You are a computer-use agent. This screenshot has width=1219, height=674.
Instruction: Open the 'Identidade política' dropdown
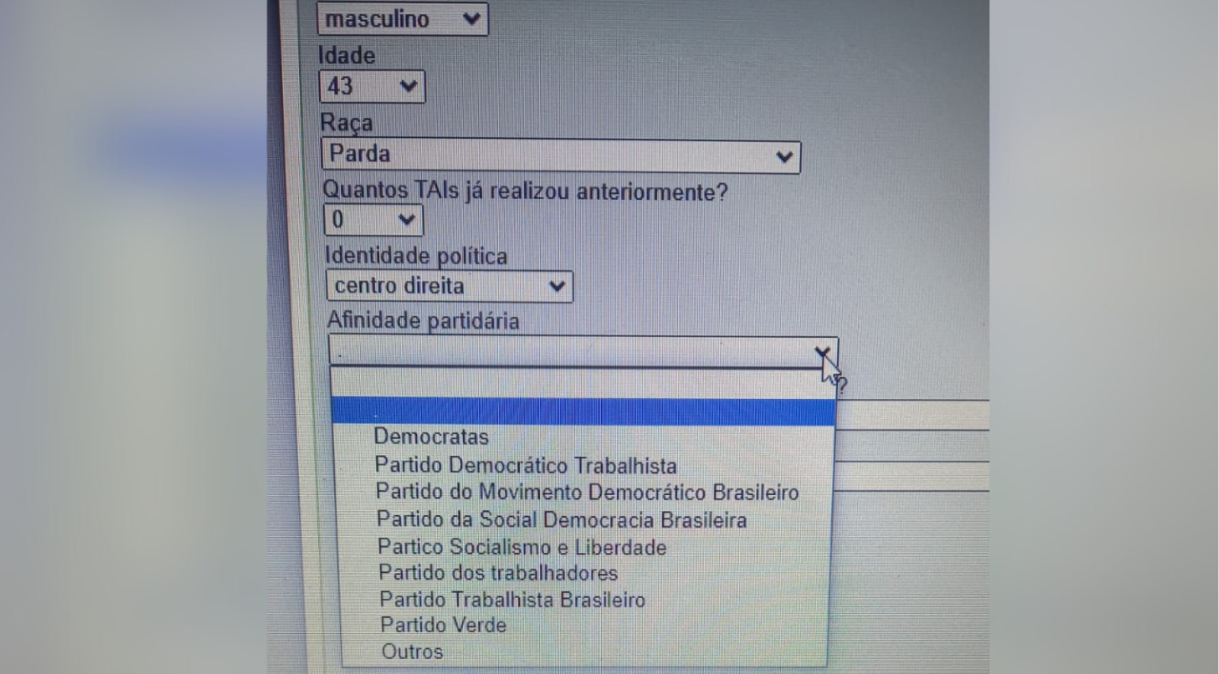[x=447, y=286]
